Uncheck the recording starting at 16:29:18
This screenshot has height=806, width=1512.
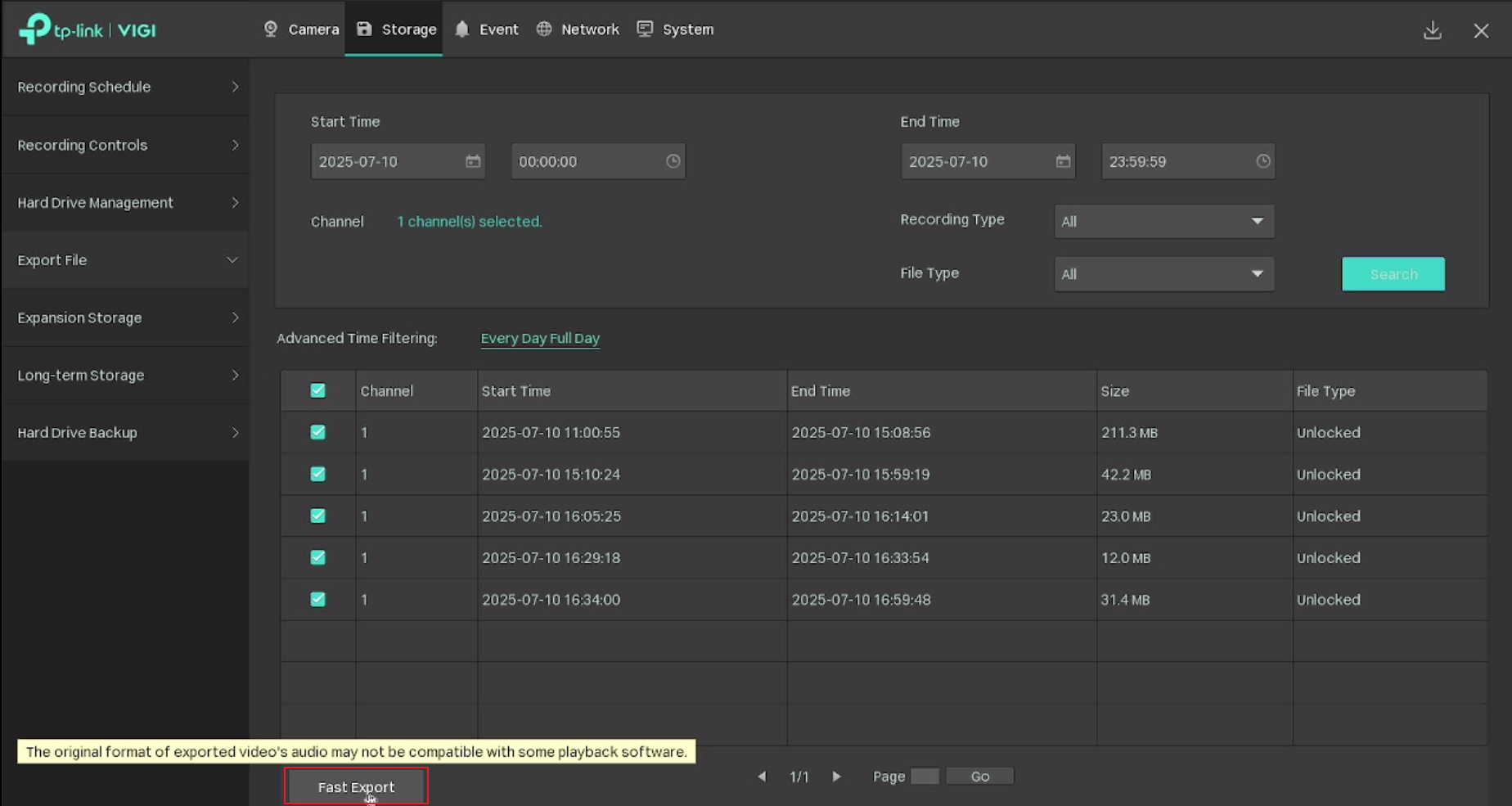pyautogui.click(x=317, y=557)
